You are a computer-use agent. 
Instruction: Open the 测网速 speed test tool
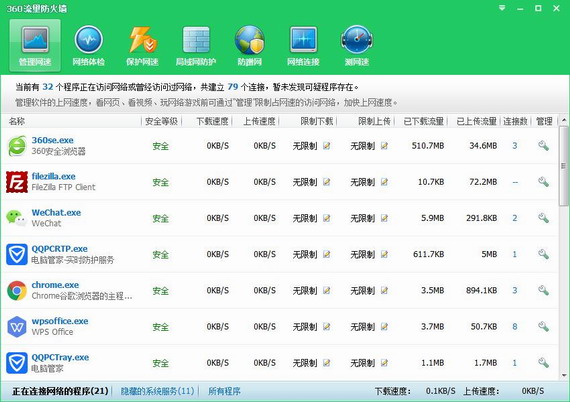coord(357,45)
